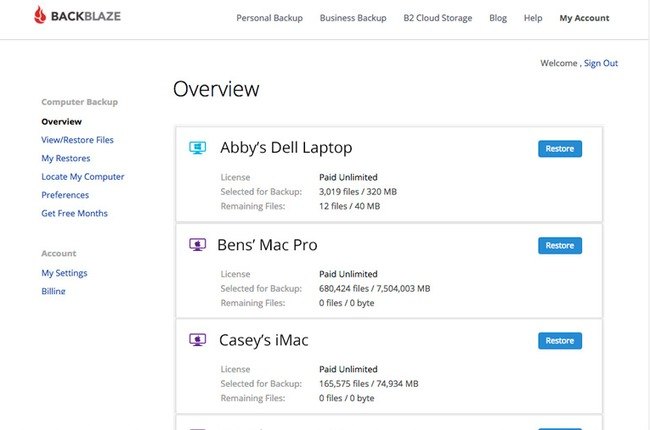This screenshot has height=430, width=650.
Task: Select My Account in top navigation
Action: coord(584,18)
